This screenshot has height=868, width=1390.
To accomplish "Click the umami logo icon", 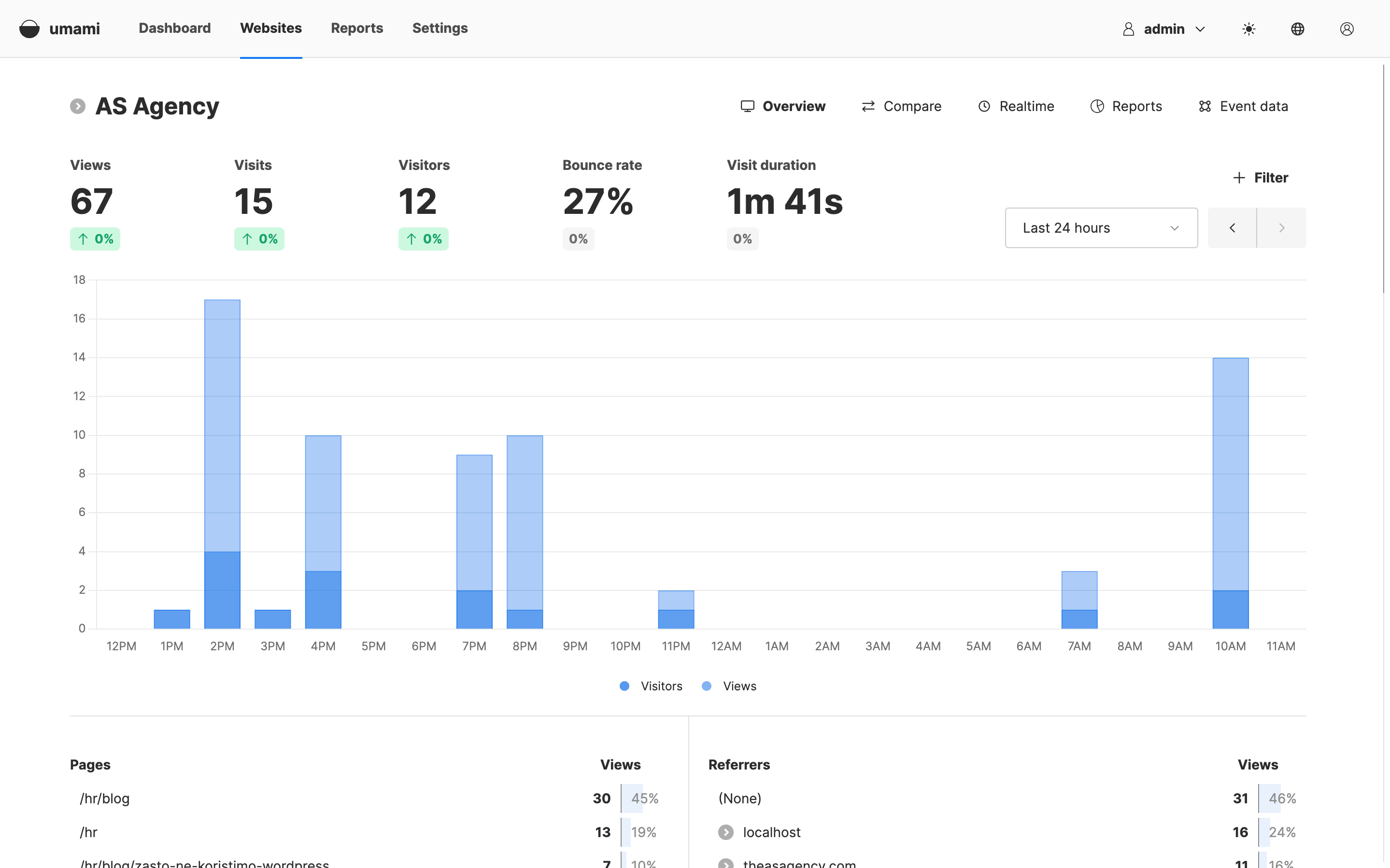I will (x=29, y=28).
